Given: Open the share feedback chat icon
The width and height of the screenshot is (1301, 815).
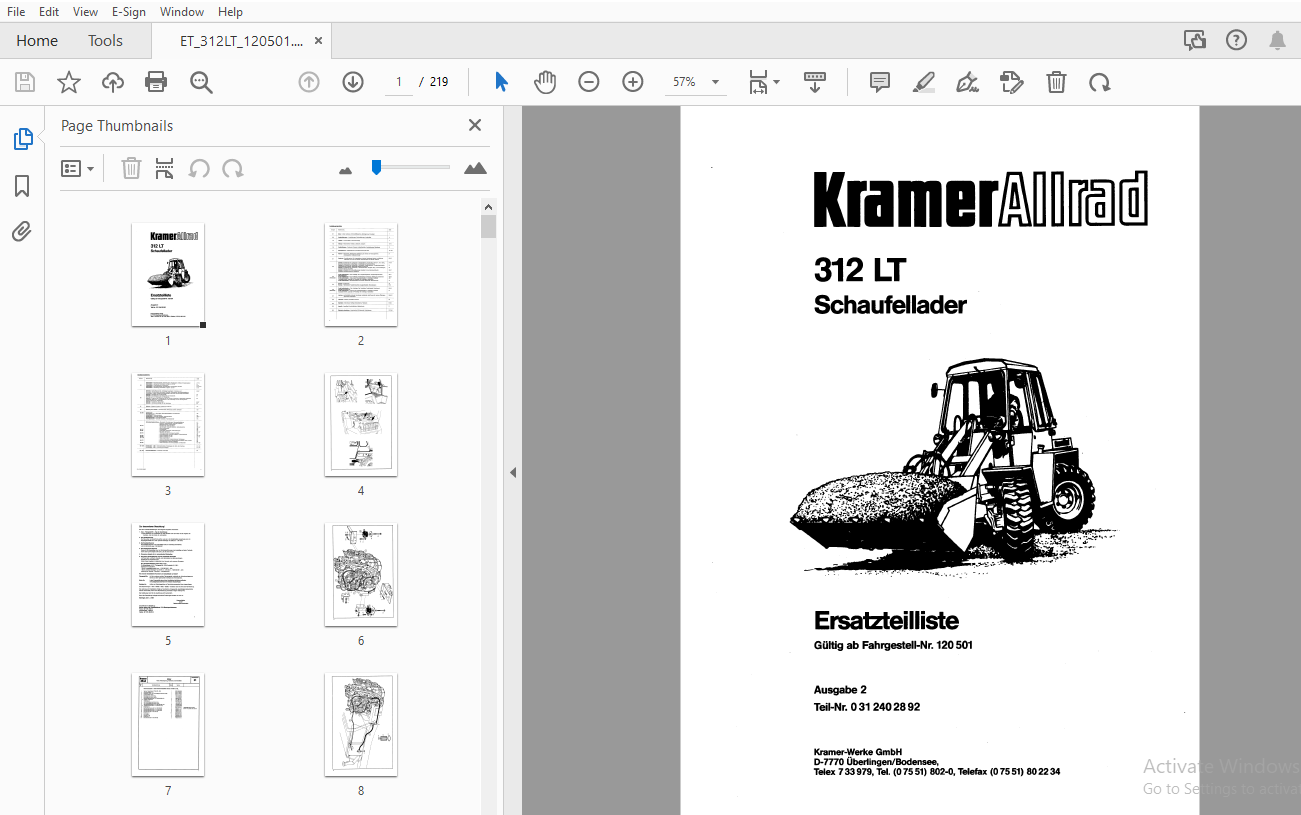Looking at the screenshot, I should [x=1195, y=40].
